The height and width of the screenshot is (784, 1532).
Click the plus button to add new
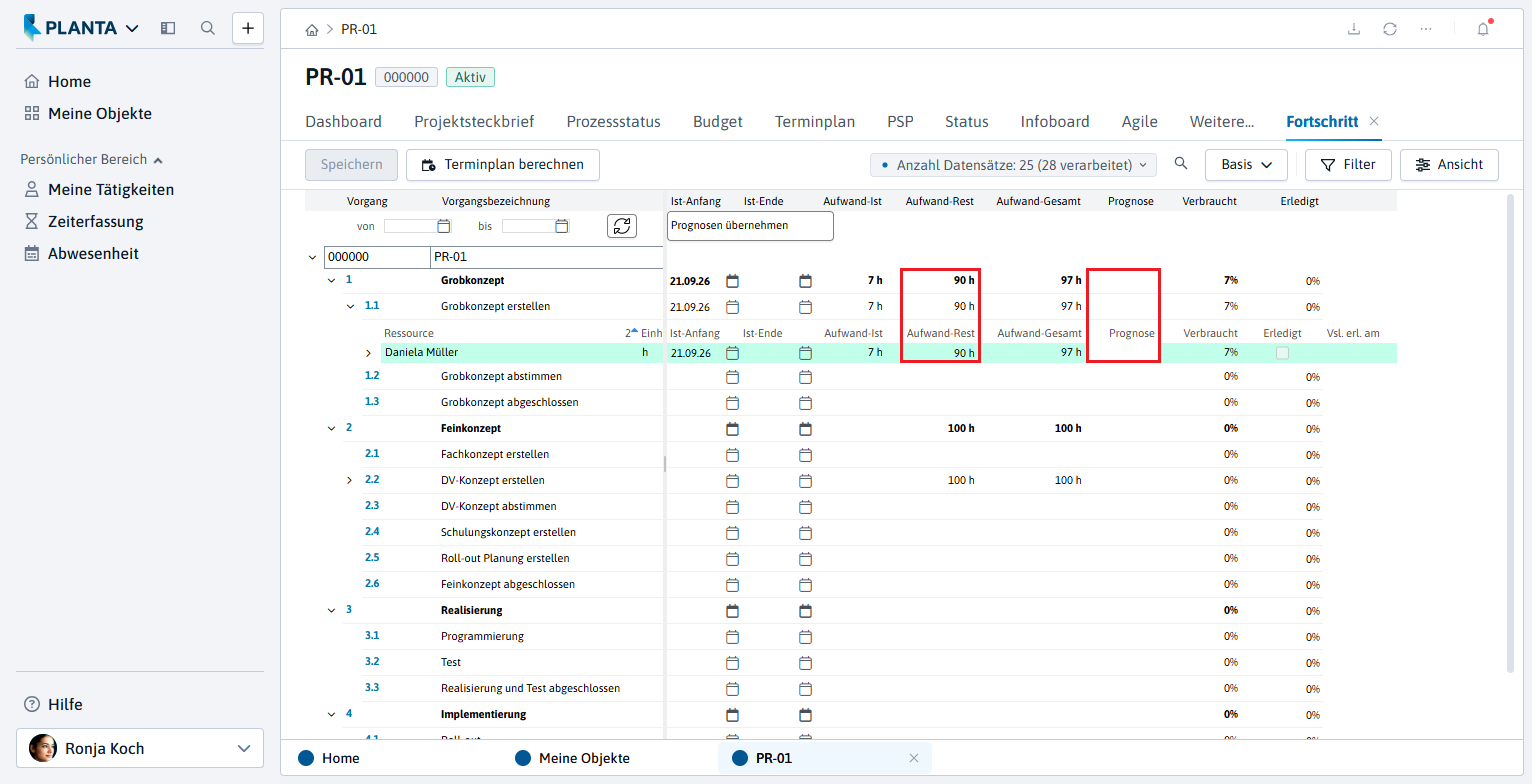point(248,28)
